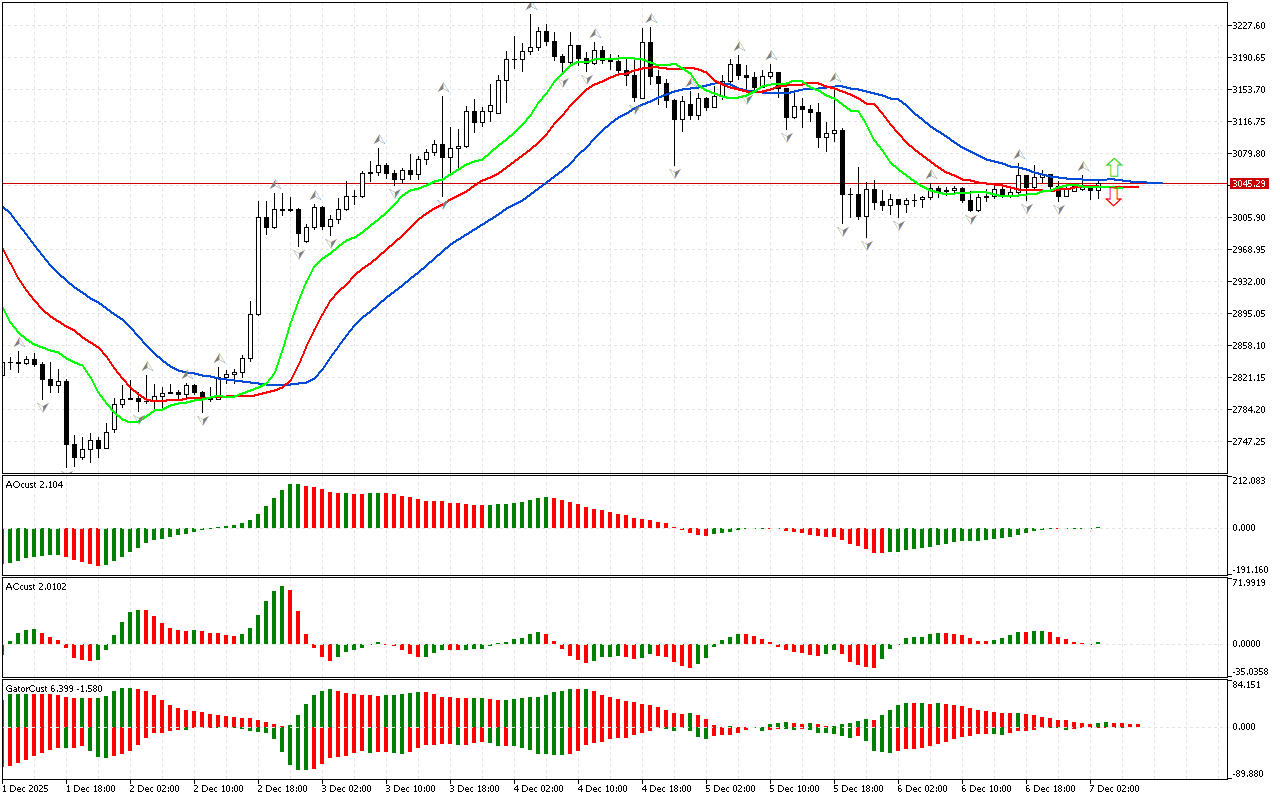This screenshot has width=1280, height=800.
Task: Click the tallest green bar in ACcust histogram
Action: click(282, 614)
